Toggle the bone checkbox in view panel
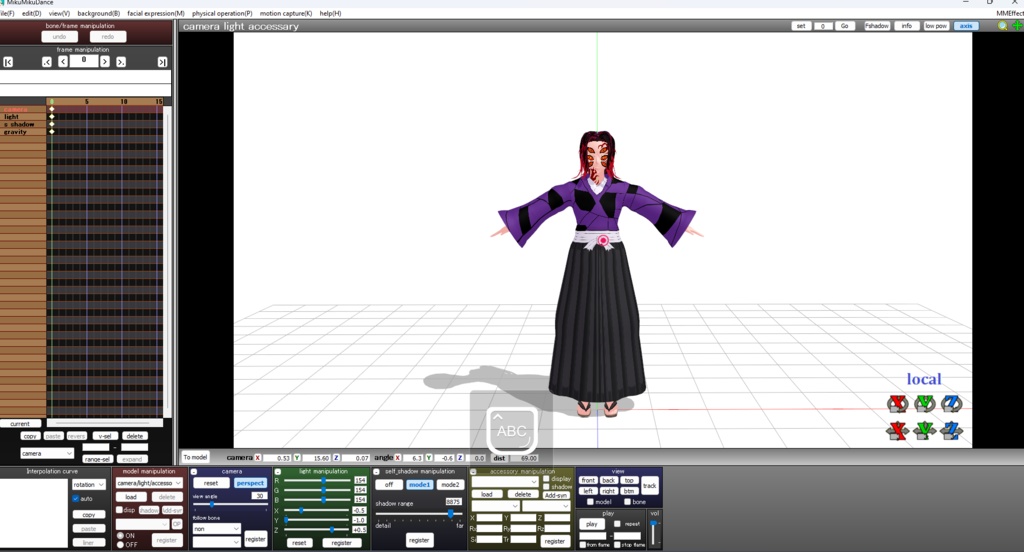1024x552 pixels. 627,502
